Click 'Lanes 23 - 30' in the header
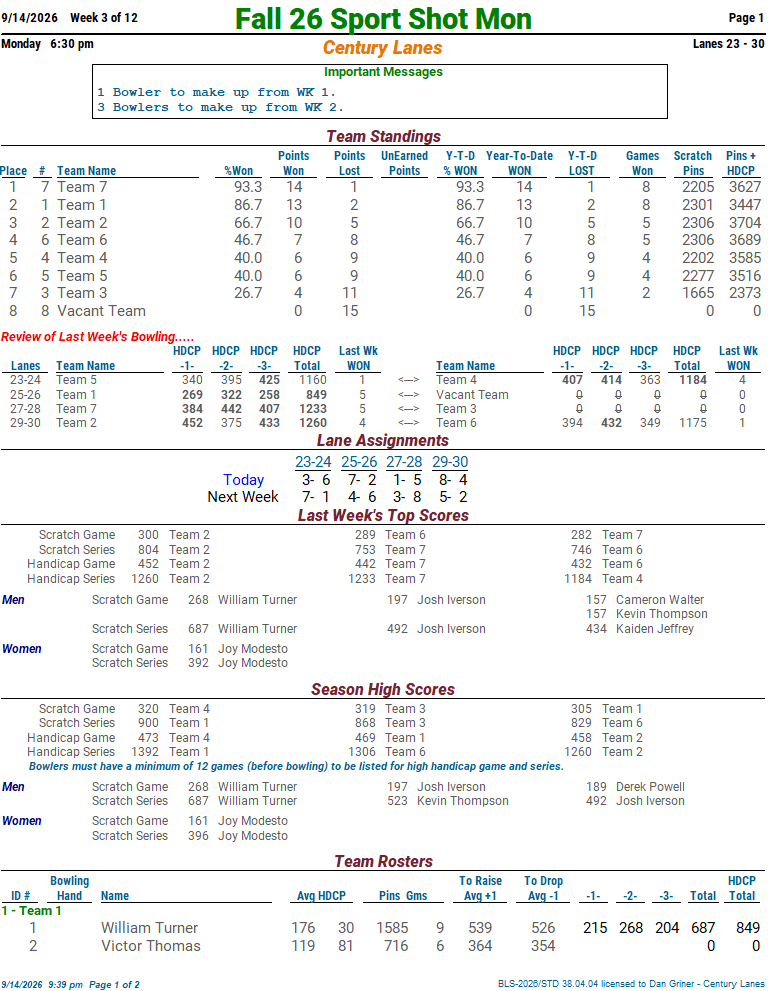The image size is (768, 991). (x=728, y=44)
